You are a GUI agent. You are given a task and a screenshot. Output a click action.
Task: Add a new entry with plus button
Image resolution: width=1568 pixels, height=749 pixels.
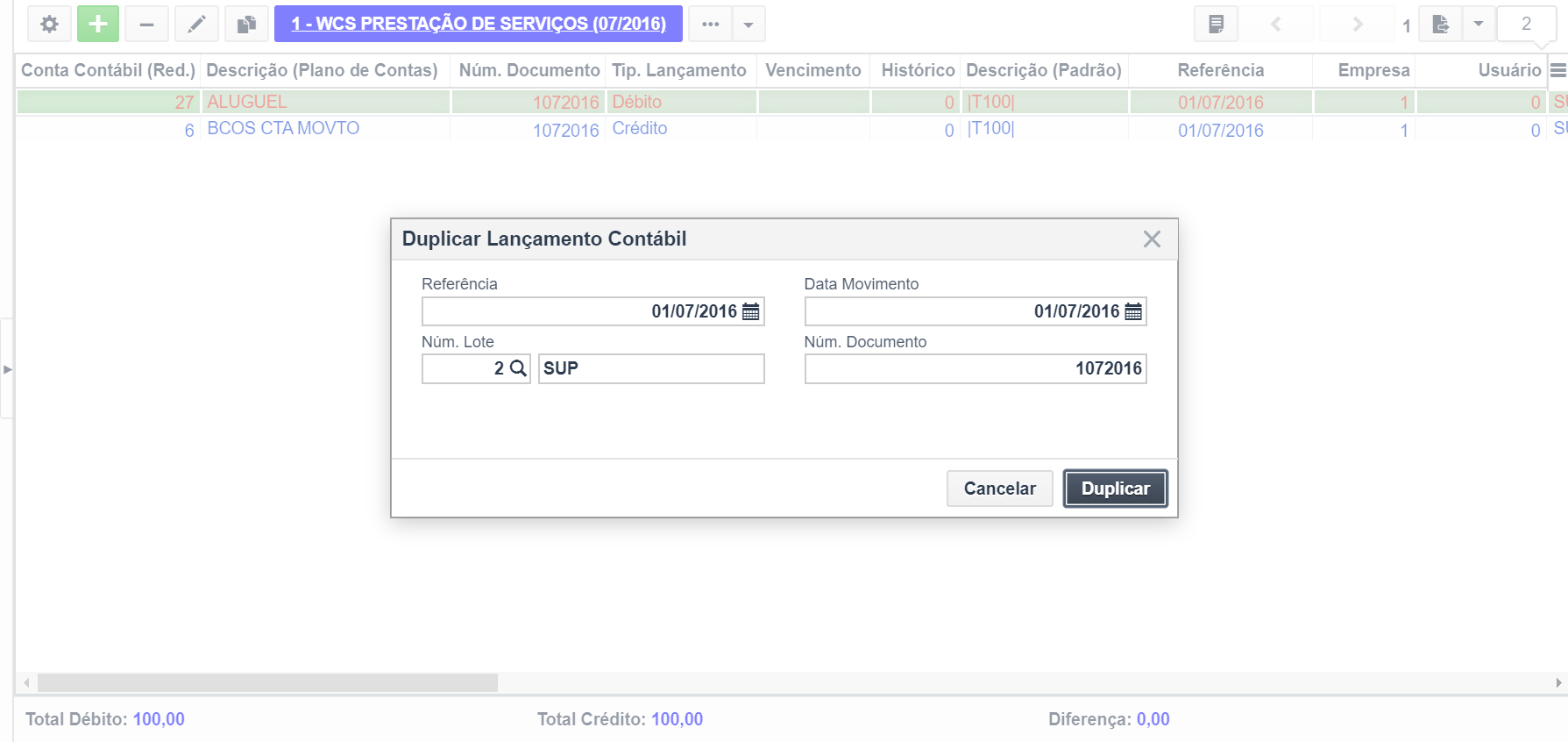click(98, 24)
